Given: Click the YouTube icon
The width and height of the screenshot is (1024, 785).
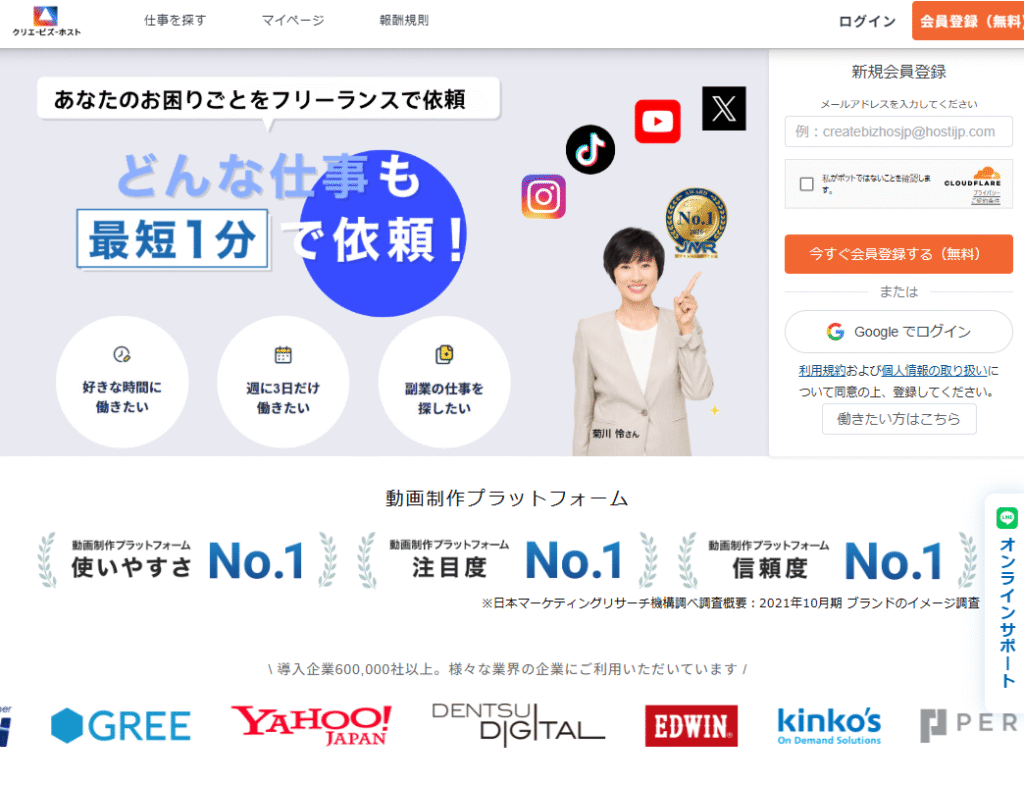Looking at the screenshot, I should (657, 121).
